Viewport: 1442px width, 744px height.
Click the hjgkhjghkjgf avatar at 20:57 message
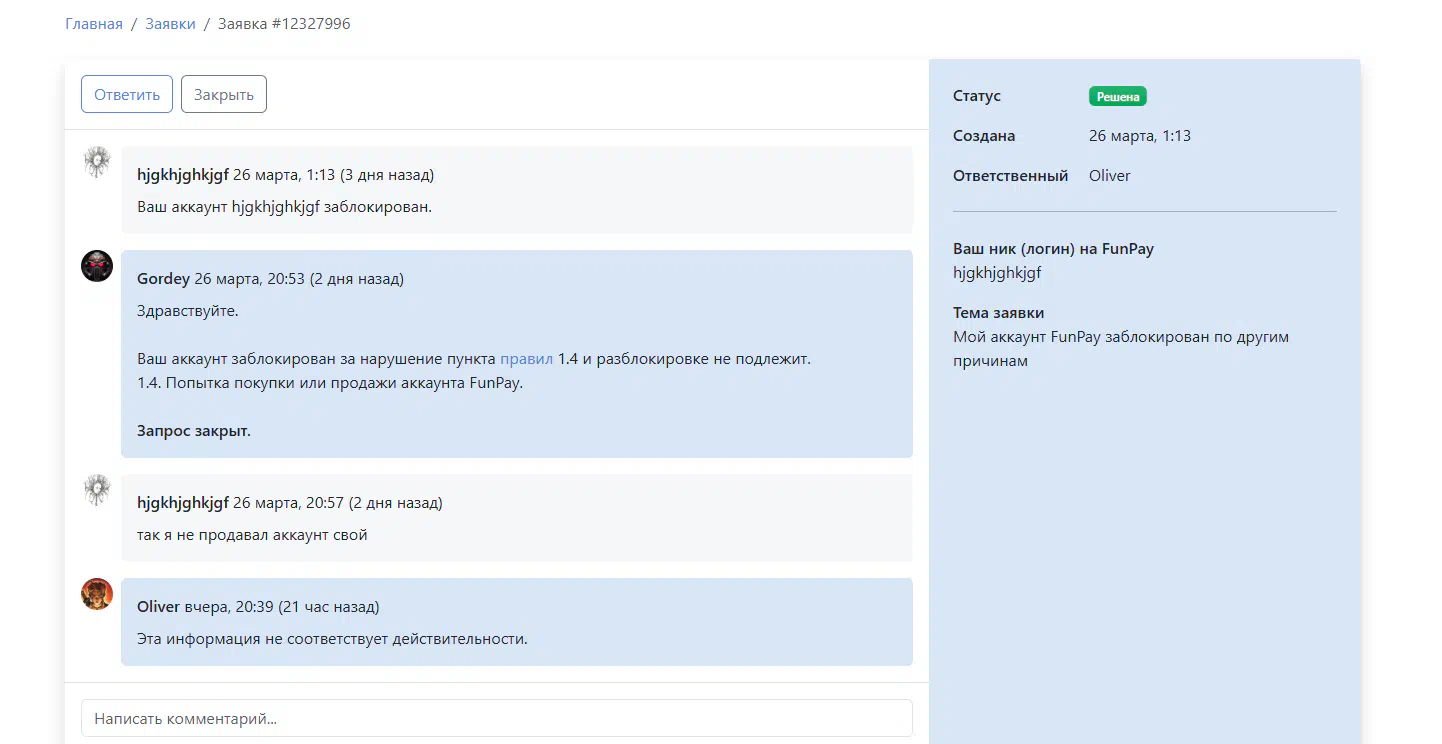(x=97, y=490)
